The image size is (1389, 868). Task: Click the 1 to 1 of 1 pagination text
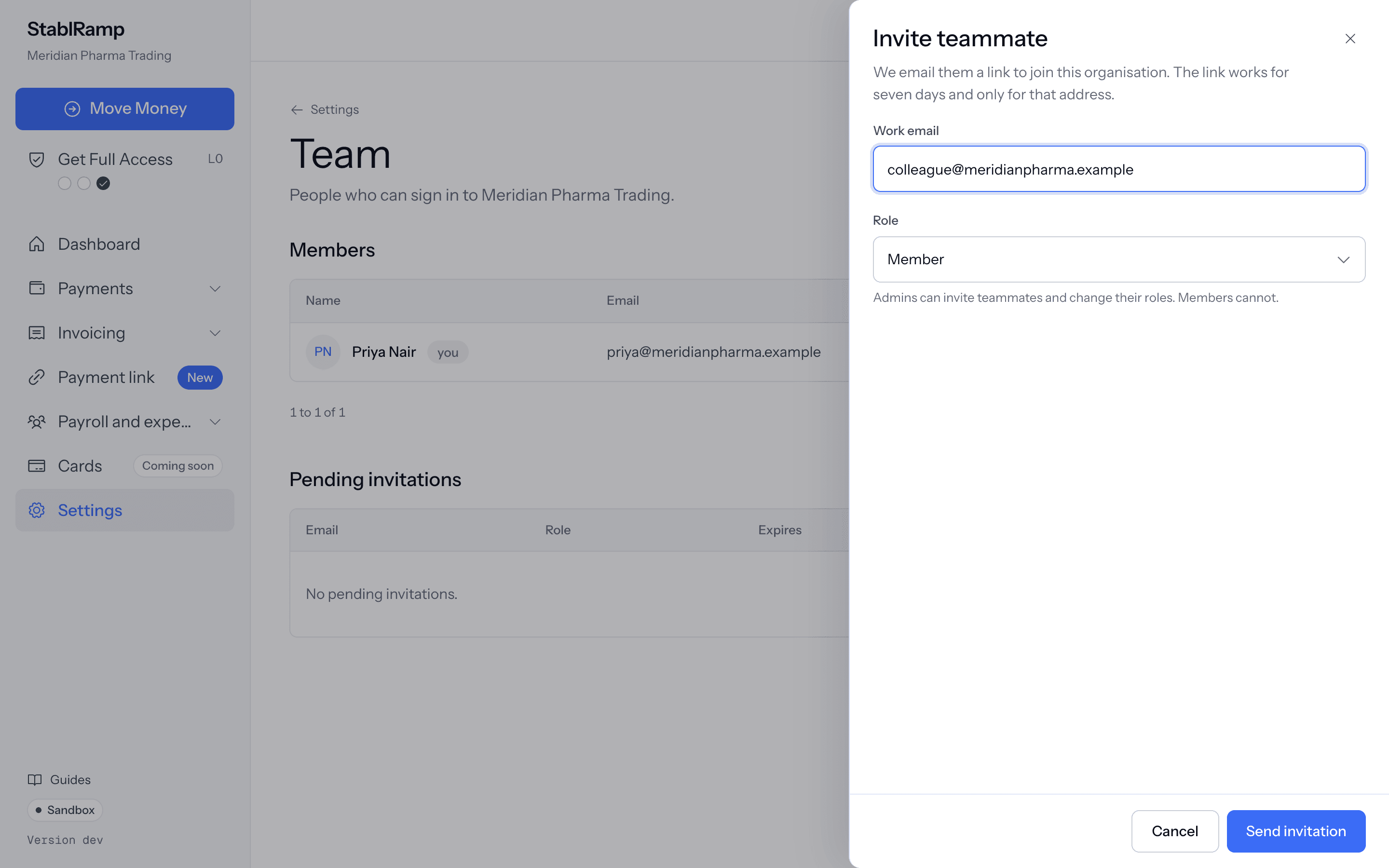click(317, 412)
